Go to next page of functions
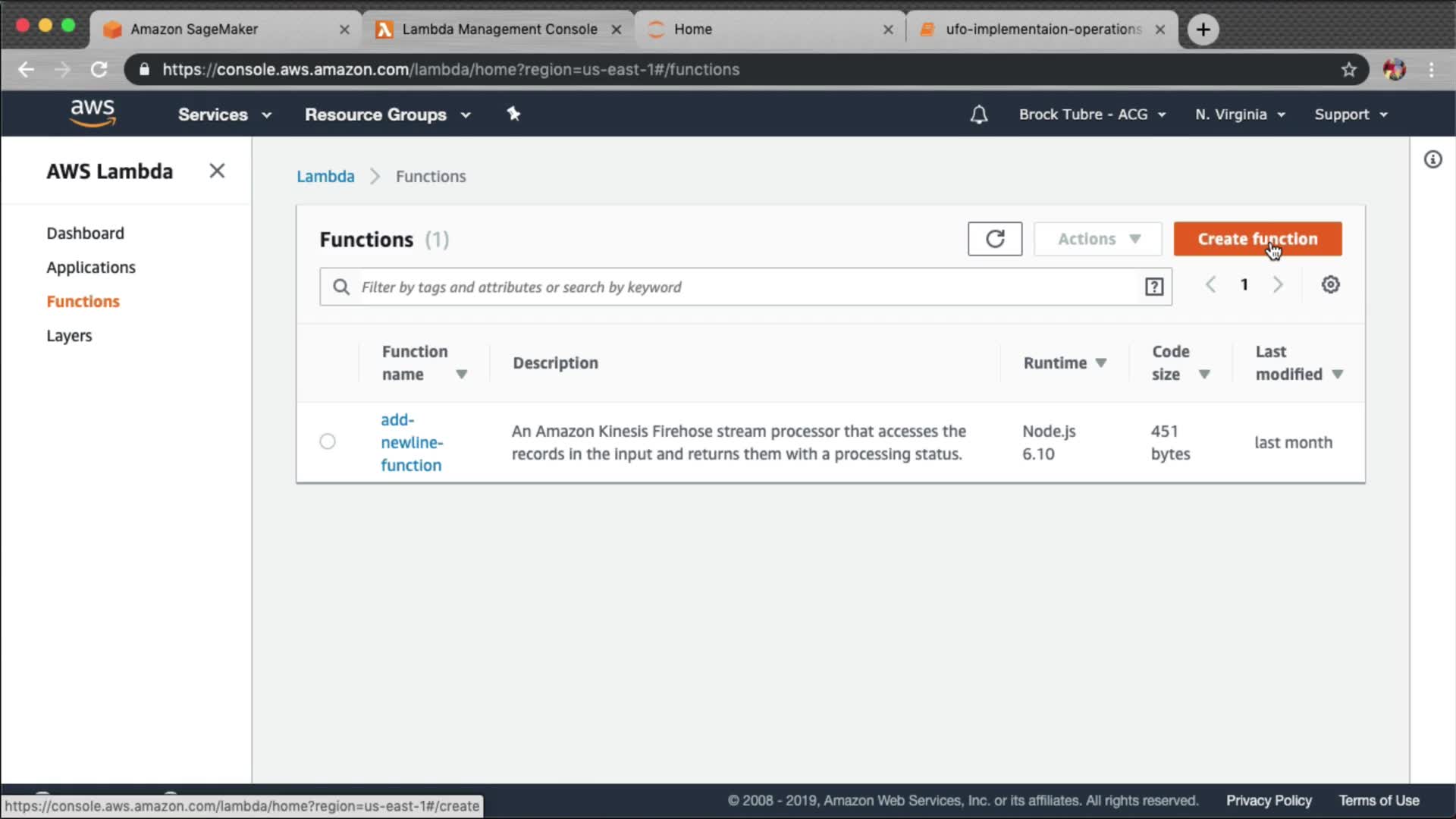1456x819 pixels. [x=1278, y=285]
